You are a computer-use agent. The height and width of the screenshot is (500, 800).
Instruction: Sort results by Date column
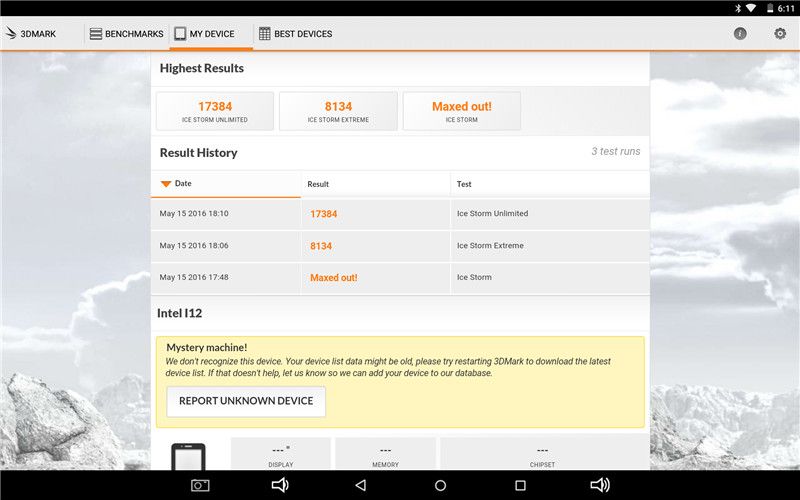click(226, 184)
